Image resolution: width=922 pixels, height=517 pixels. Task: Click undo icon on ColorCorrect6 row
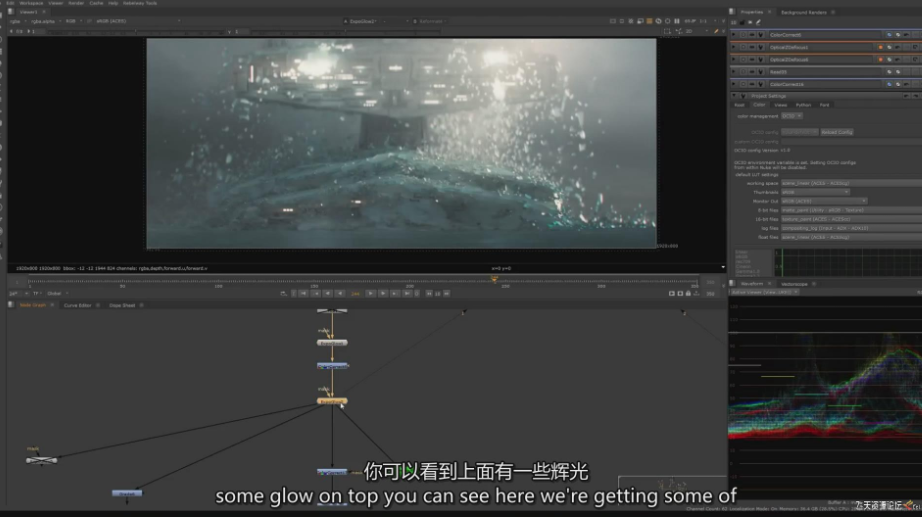pyautogui.click(x=906, y=35)
